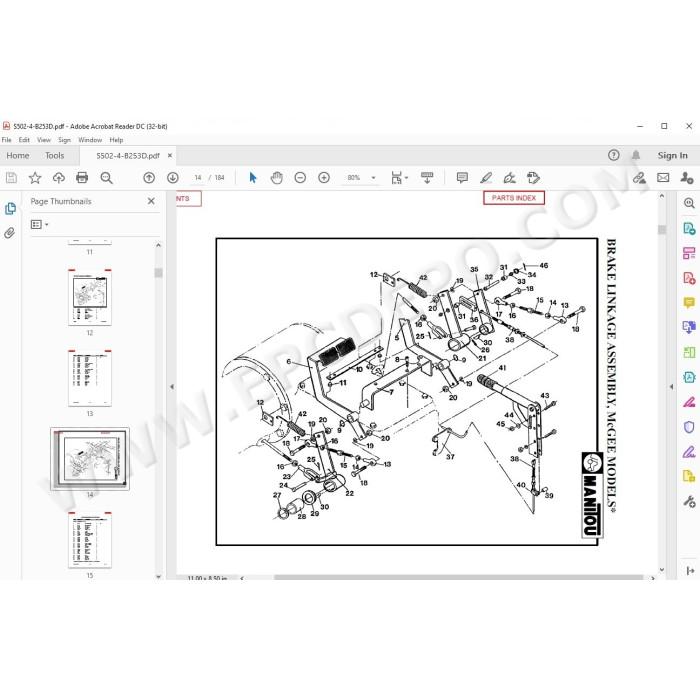Share a link to this file
This screenshot has width=700, height=700.
coord(639,178)
